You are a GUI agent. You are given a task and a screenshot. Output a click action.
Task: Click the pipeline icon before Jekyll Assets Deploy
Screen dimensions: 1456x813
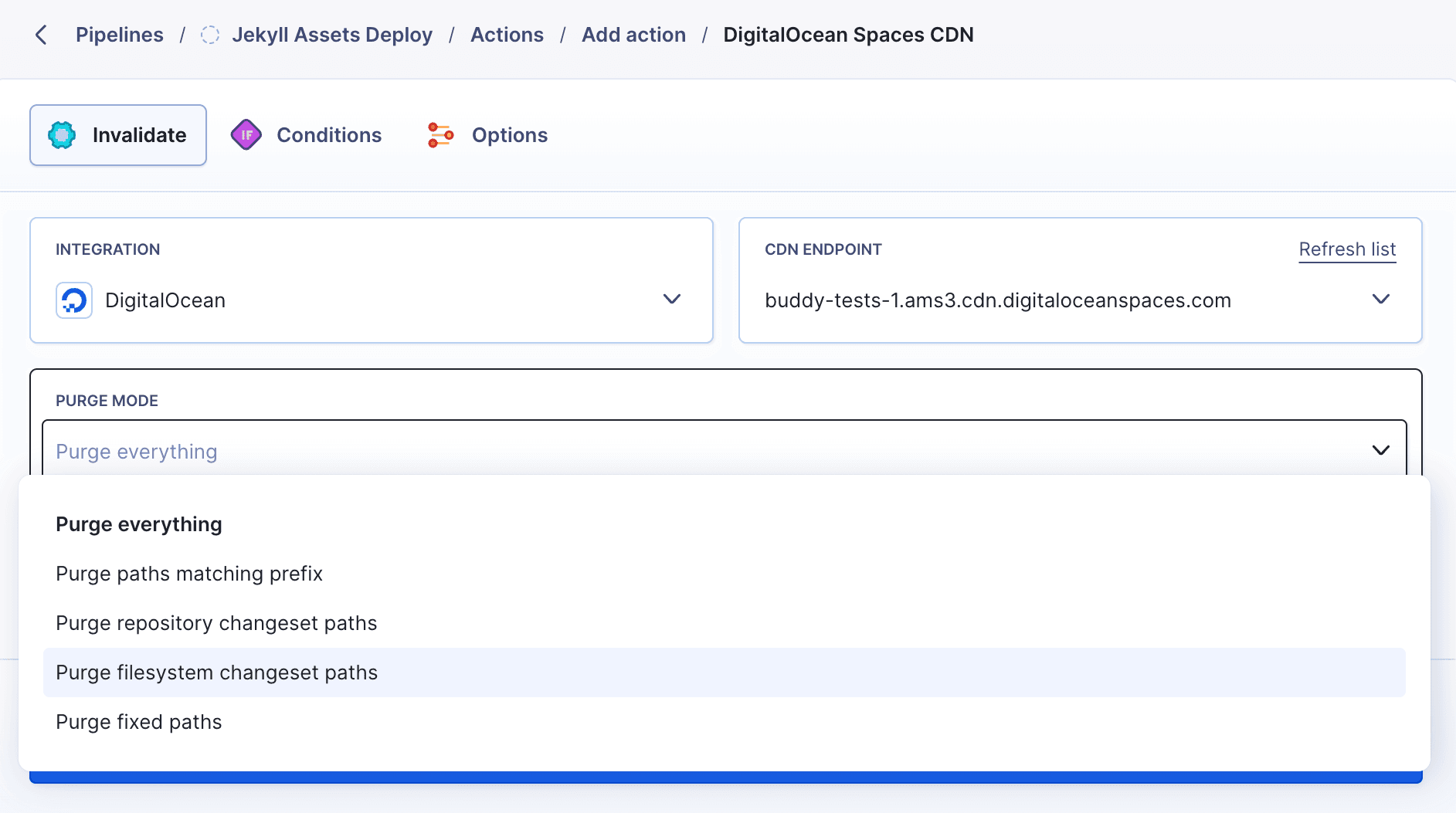(209, 35)
